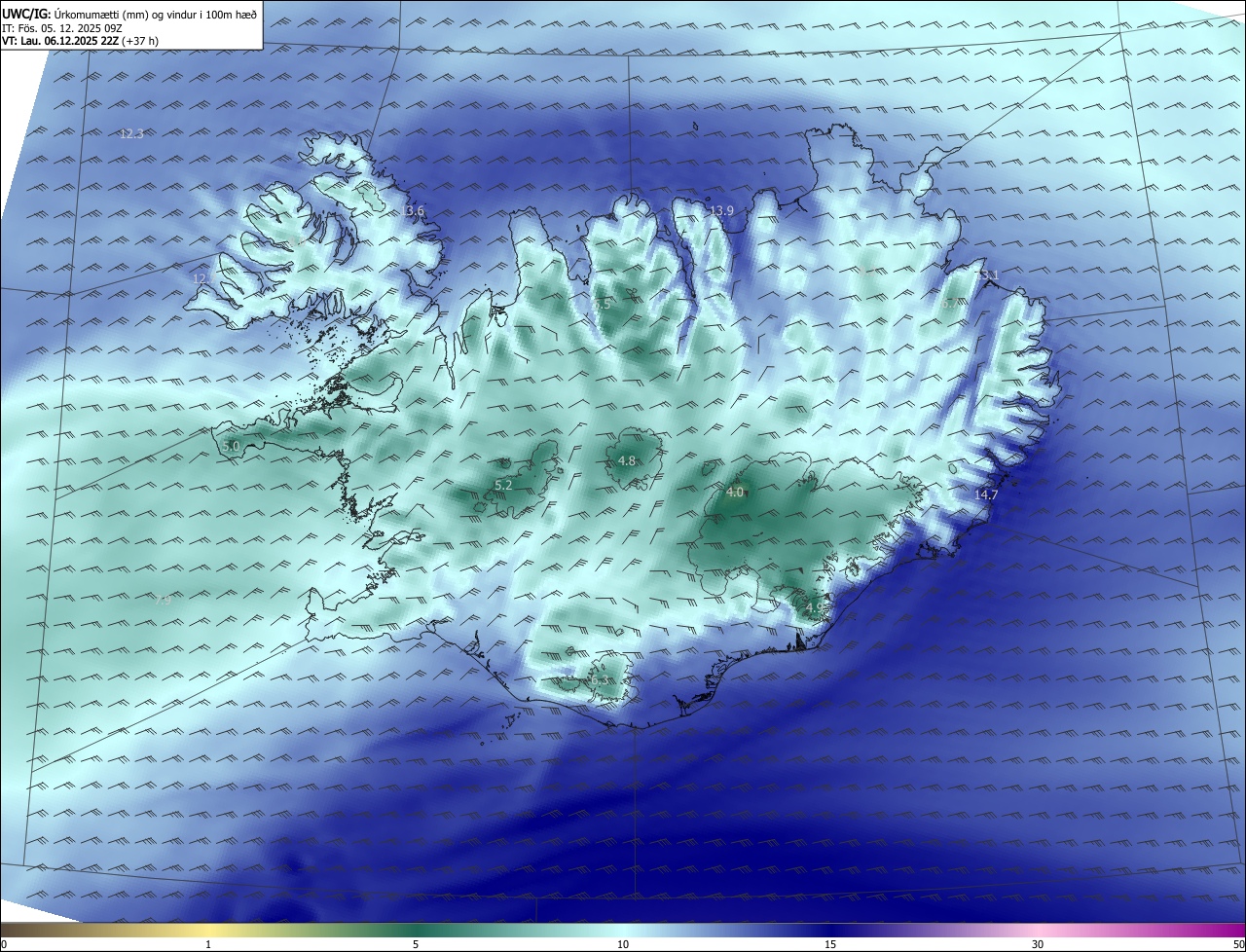Image resolution: width=1246 pixels, height=952 pixels.
Task: Click the 6.3 value label
Action: point(598,680)
